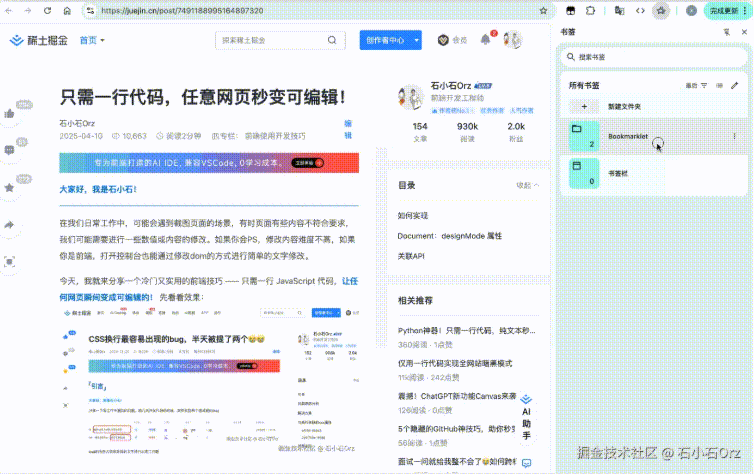Open Bookmarklet folder's three-dot menu
Image resolution: width=754 pixels, height=474 pixels.
point(734,137)
